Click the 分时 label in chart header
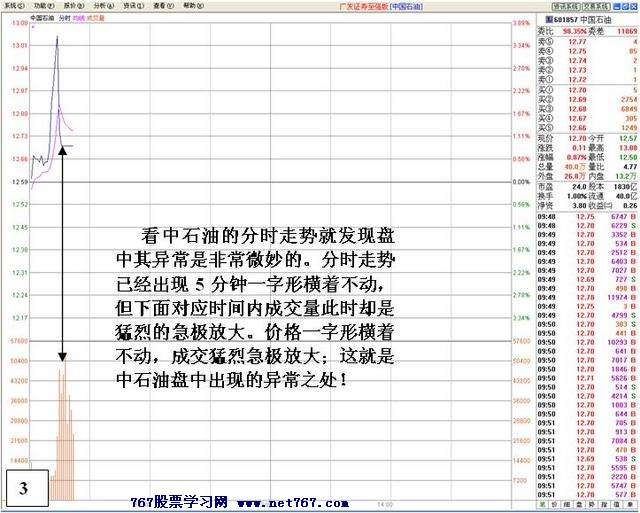The image size is (640, 513). coord(64,18)
